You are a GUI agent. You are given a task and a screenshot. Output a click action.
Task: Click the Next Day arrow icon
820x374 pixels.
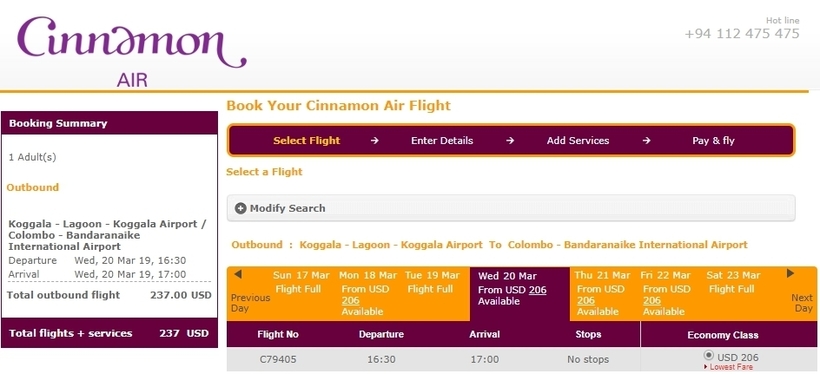coord(790,273)
